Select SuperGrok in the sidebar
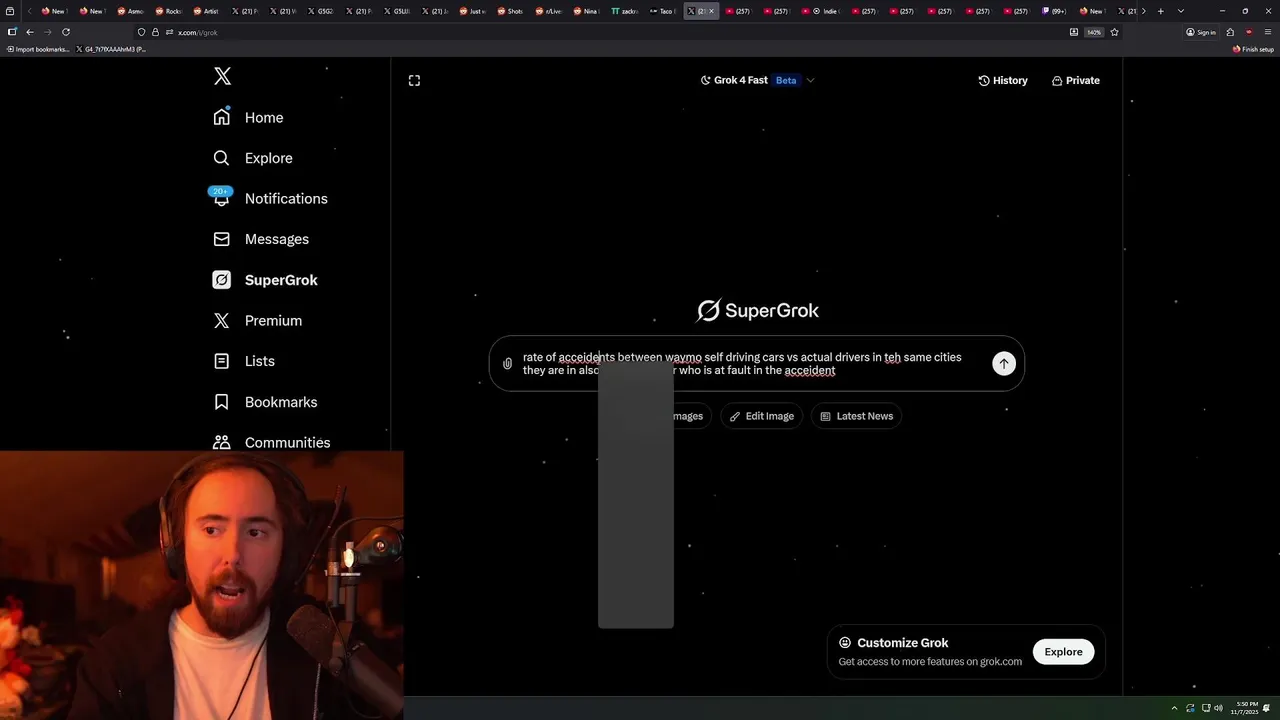Screen dimensions: 1280x720 [x=265, y=280]
